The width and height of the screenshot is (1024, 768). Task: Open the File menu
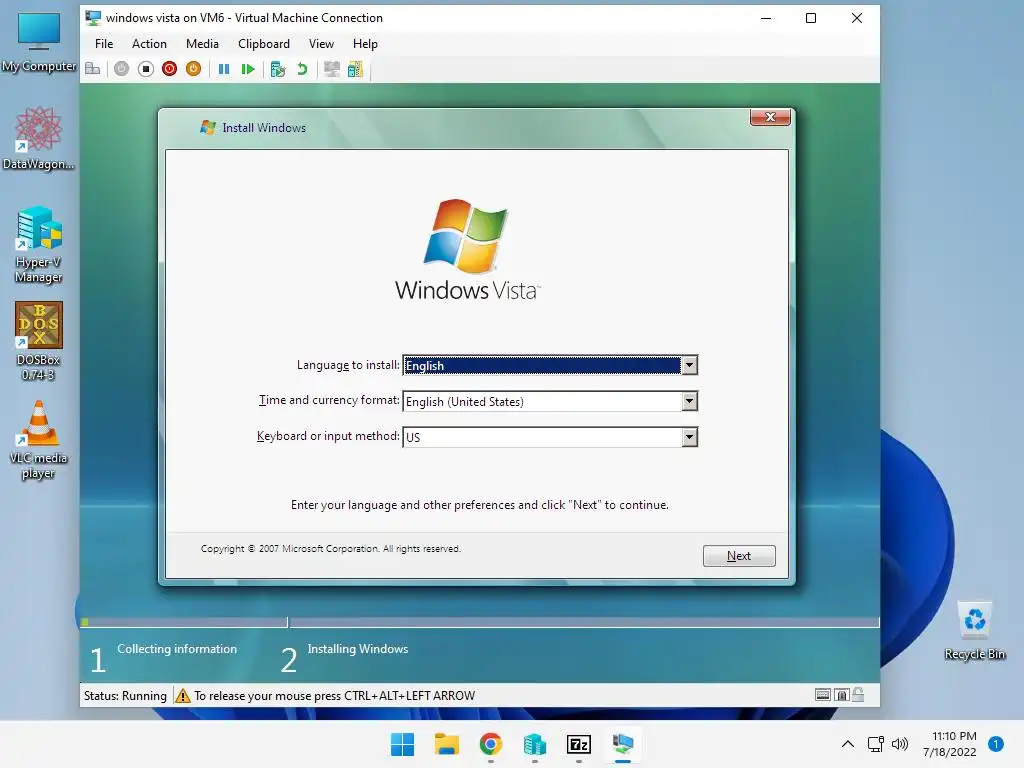coord(104,44)
